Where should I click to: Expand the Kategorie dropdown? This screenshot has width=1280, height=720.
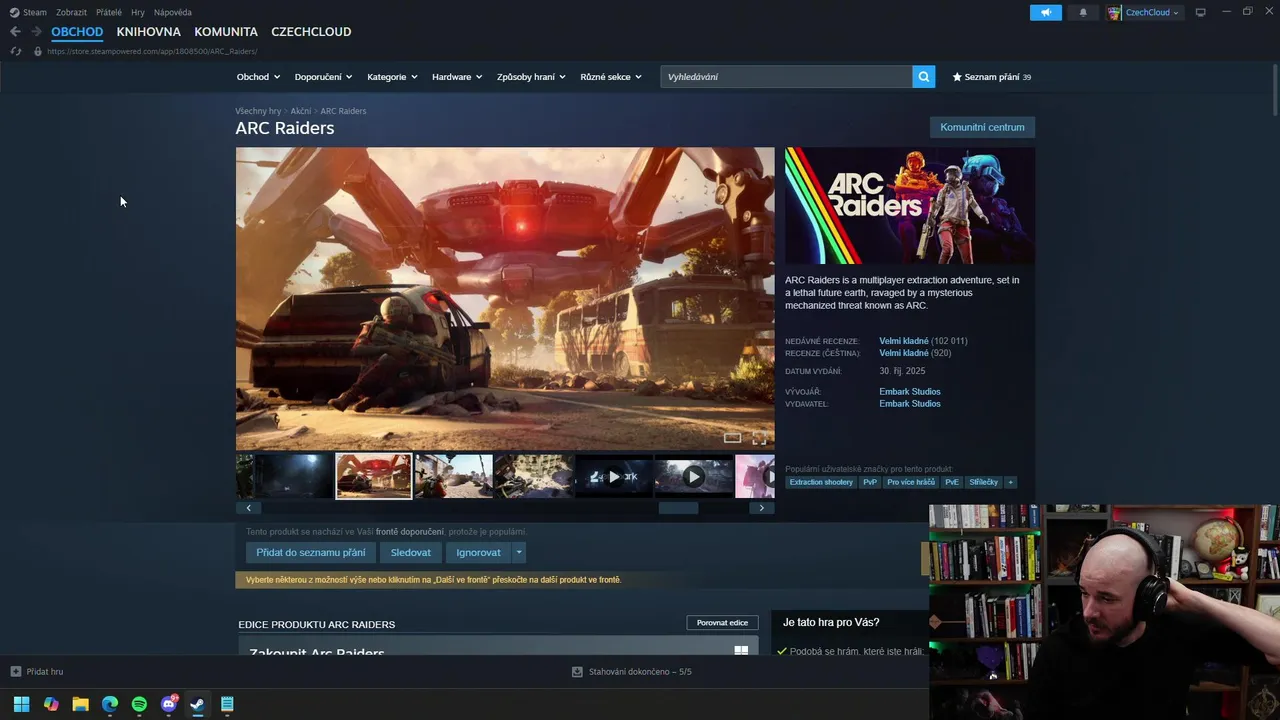tap(392, 77)
